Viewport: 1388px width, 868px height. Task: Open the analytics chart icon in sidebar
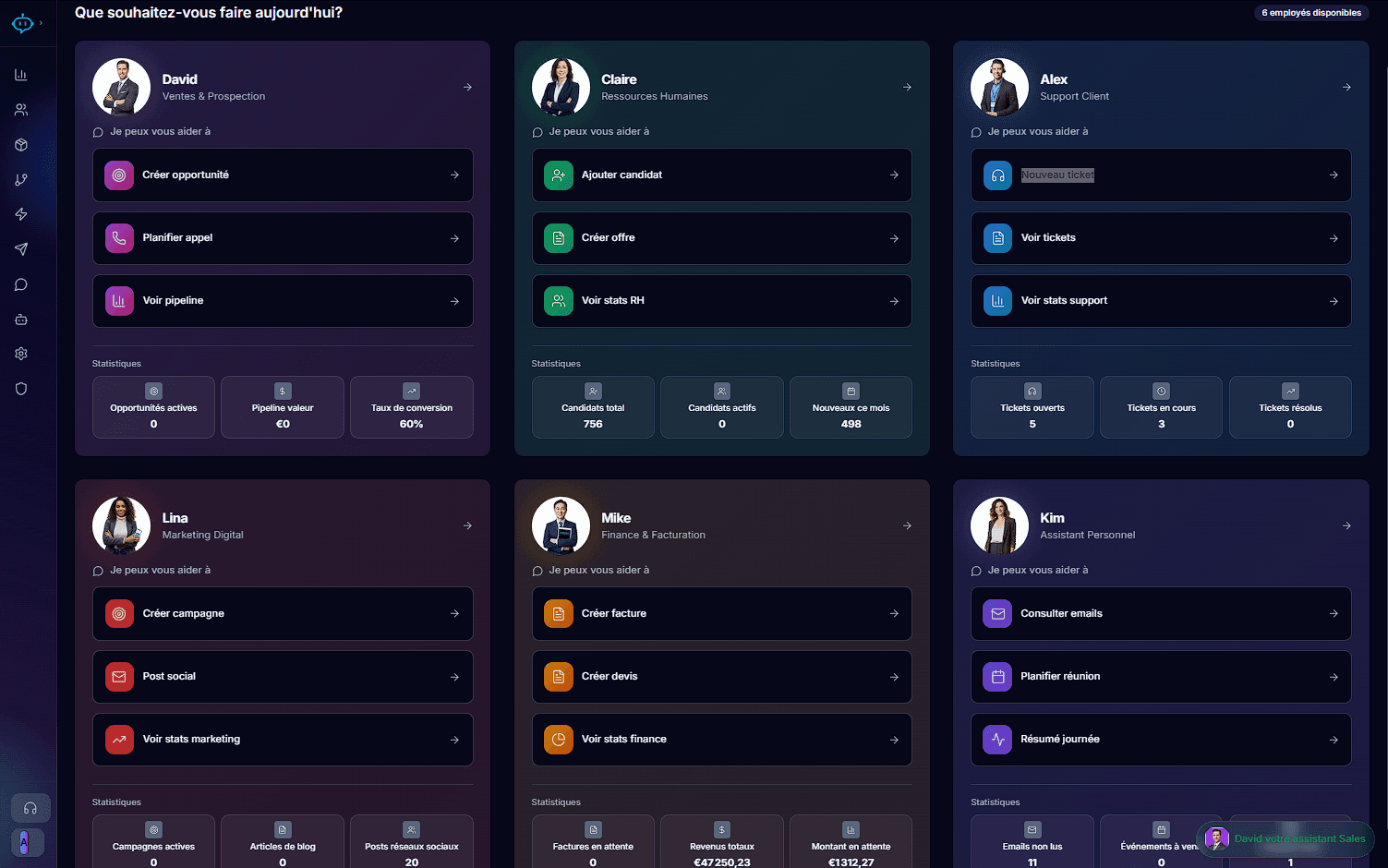20,74
